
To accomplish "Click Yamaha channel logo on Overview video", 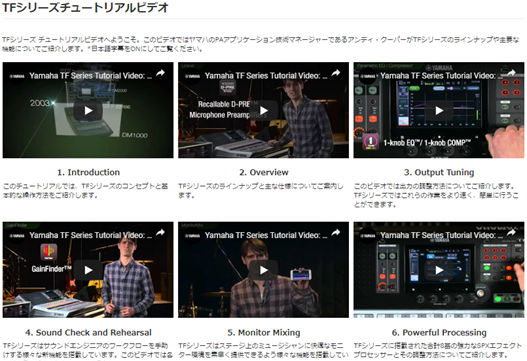I will 192,76.
